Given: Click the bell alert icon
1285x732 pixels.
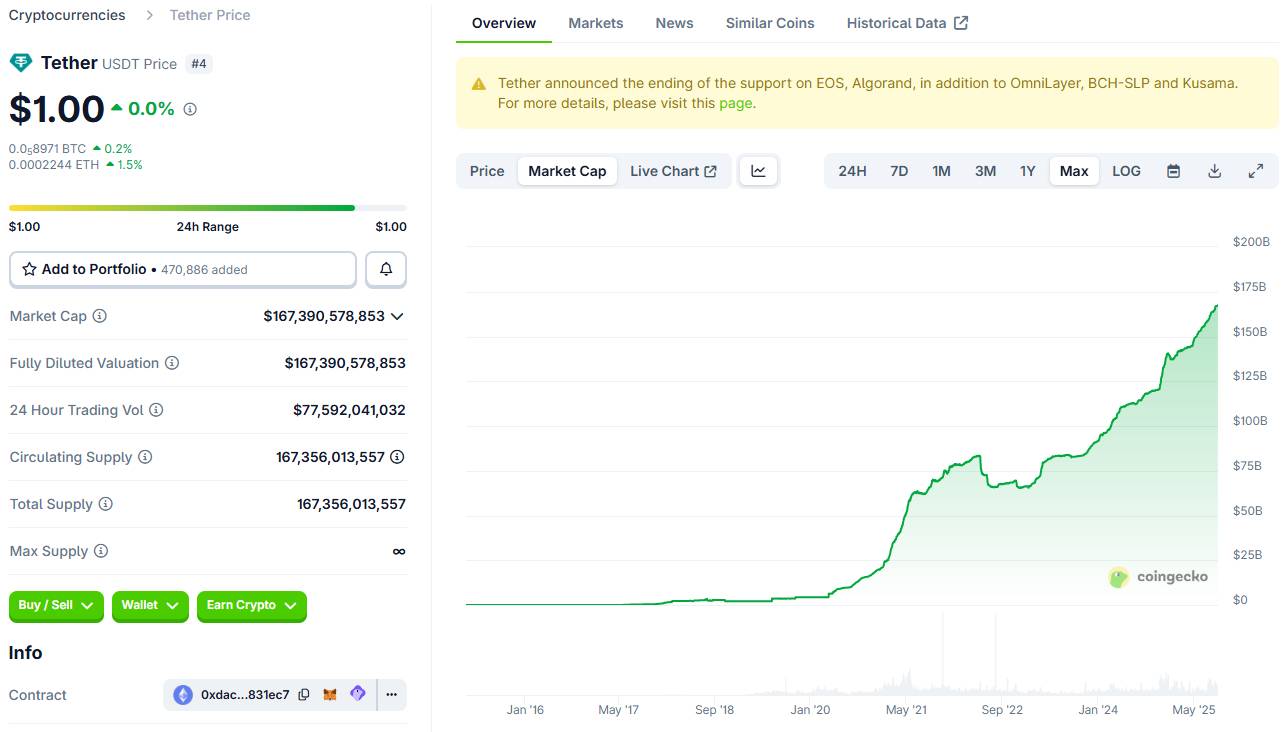Looking at the screenshot, I should pyautogui.click(x=386, y=270).
